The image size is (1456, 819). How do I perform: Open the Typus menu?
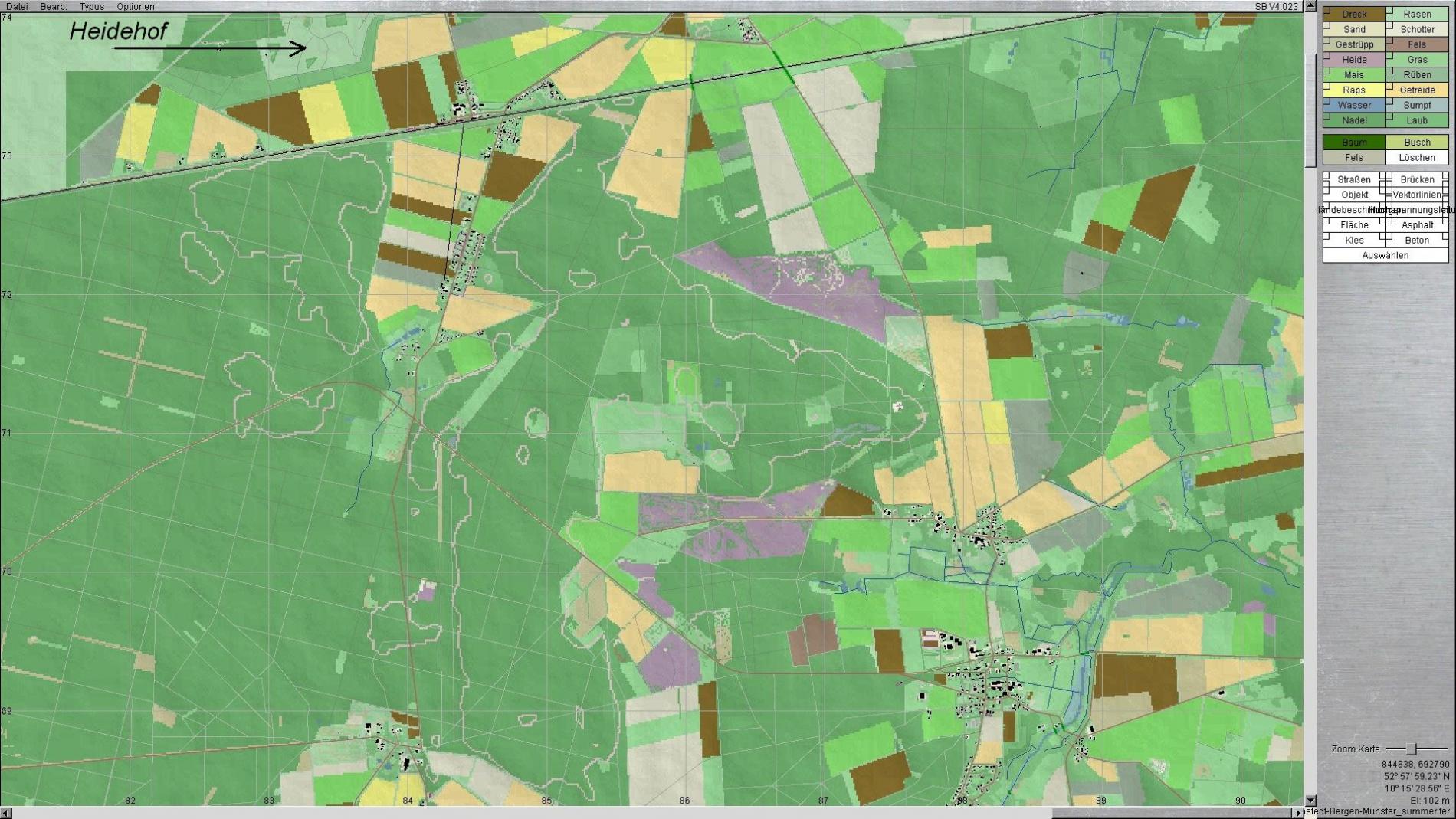[91, 6]
